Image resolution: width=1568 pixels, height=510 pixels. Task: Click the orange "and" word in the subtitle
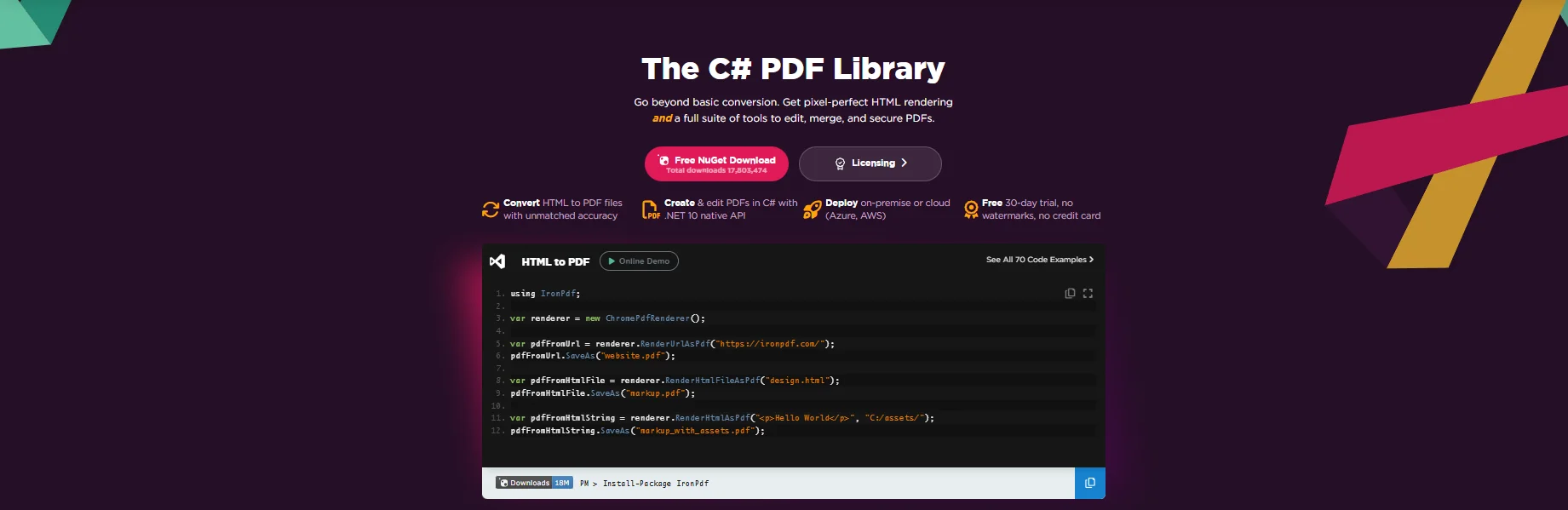(x=662, y=118)
